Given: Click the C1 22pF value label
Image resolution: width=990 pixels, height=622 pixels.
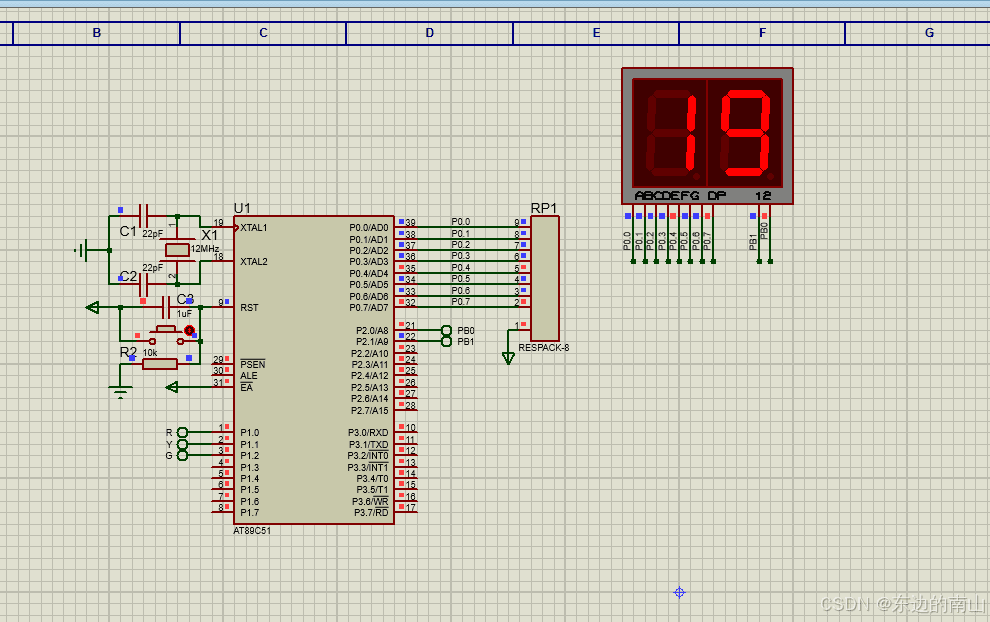Looking at the screenshot, I should click(152, 234).
